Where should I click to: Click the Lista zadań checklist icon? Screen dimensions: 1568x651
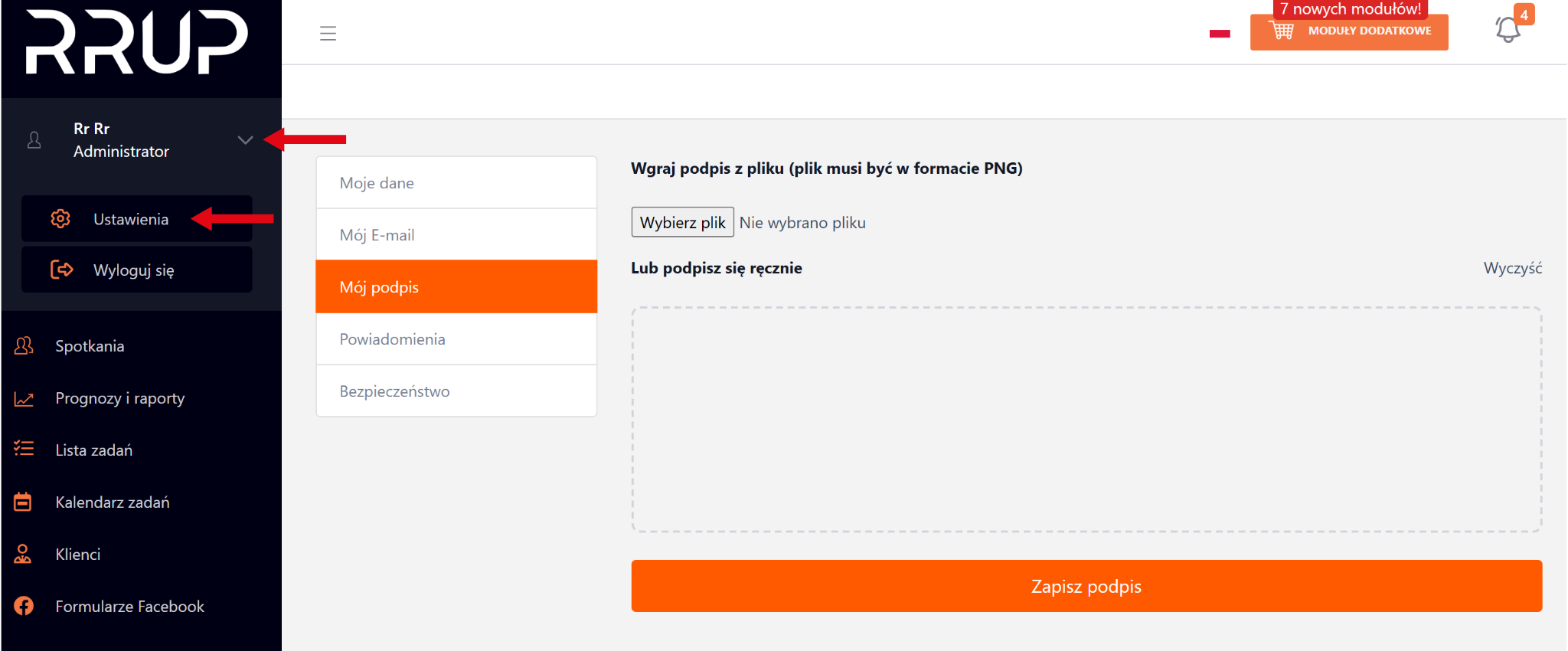coord(24,450)
